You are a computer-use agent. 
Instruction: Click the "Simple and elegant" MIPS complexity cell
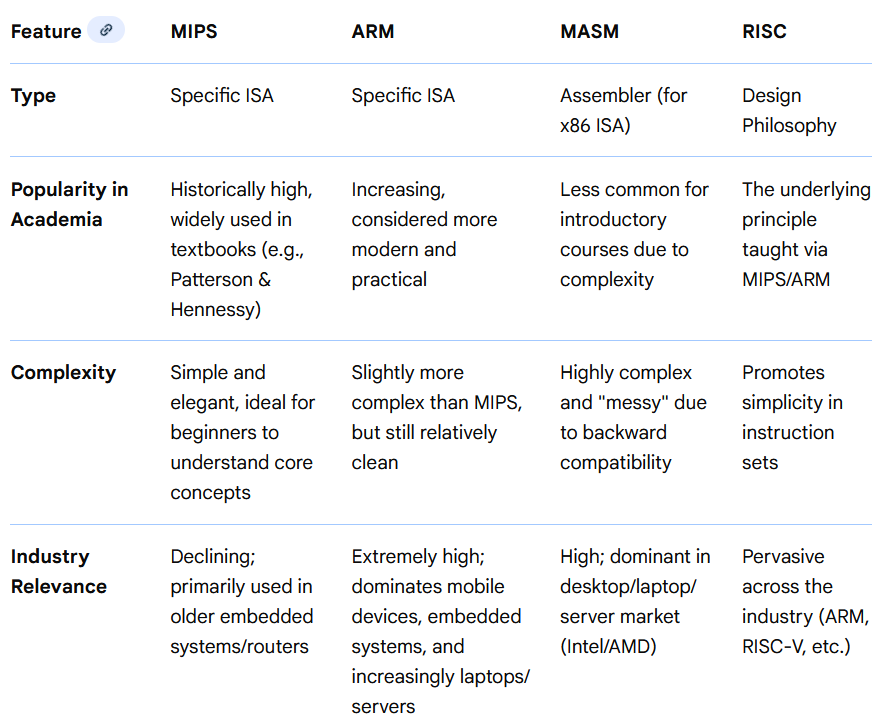click(x=242, y=432)
